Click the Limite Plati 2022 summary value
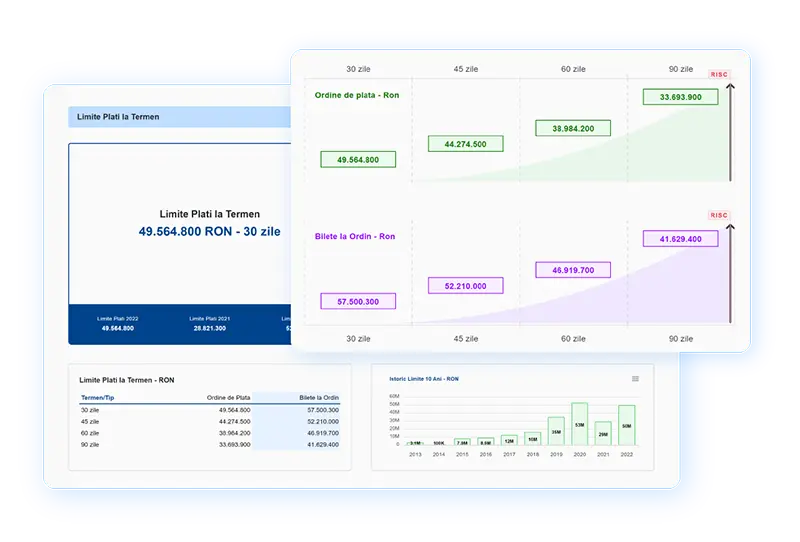 118,328
